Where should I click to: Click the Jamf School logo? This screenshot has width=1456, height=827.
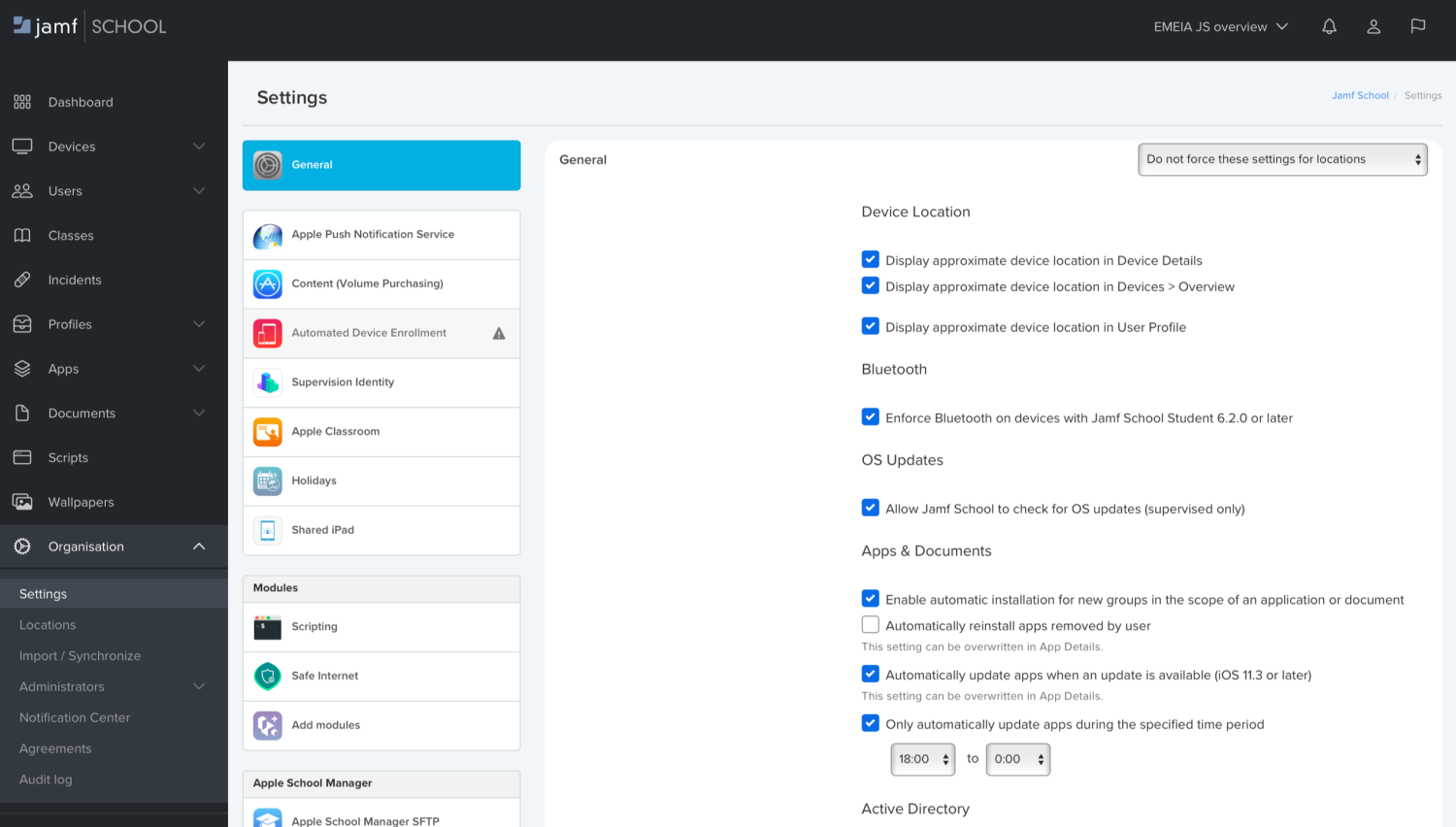tap(89, 26)
